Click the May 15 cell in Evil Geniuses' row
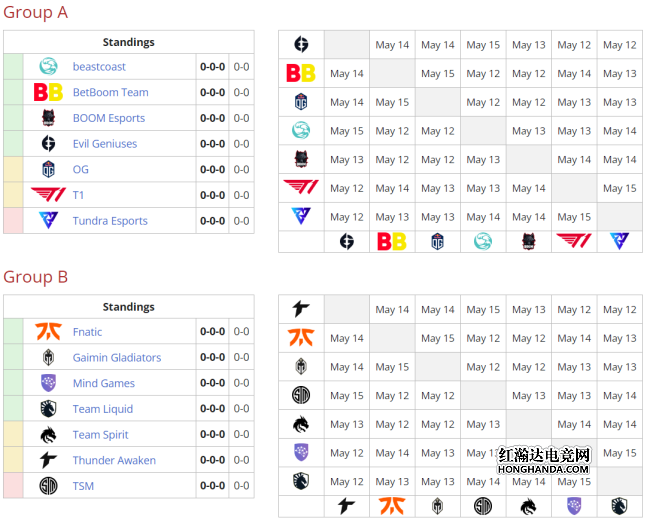This screenshot has width=650, height=527. pos(483,44)
